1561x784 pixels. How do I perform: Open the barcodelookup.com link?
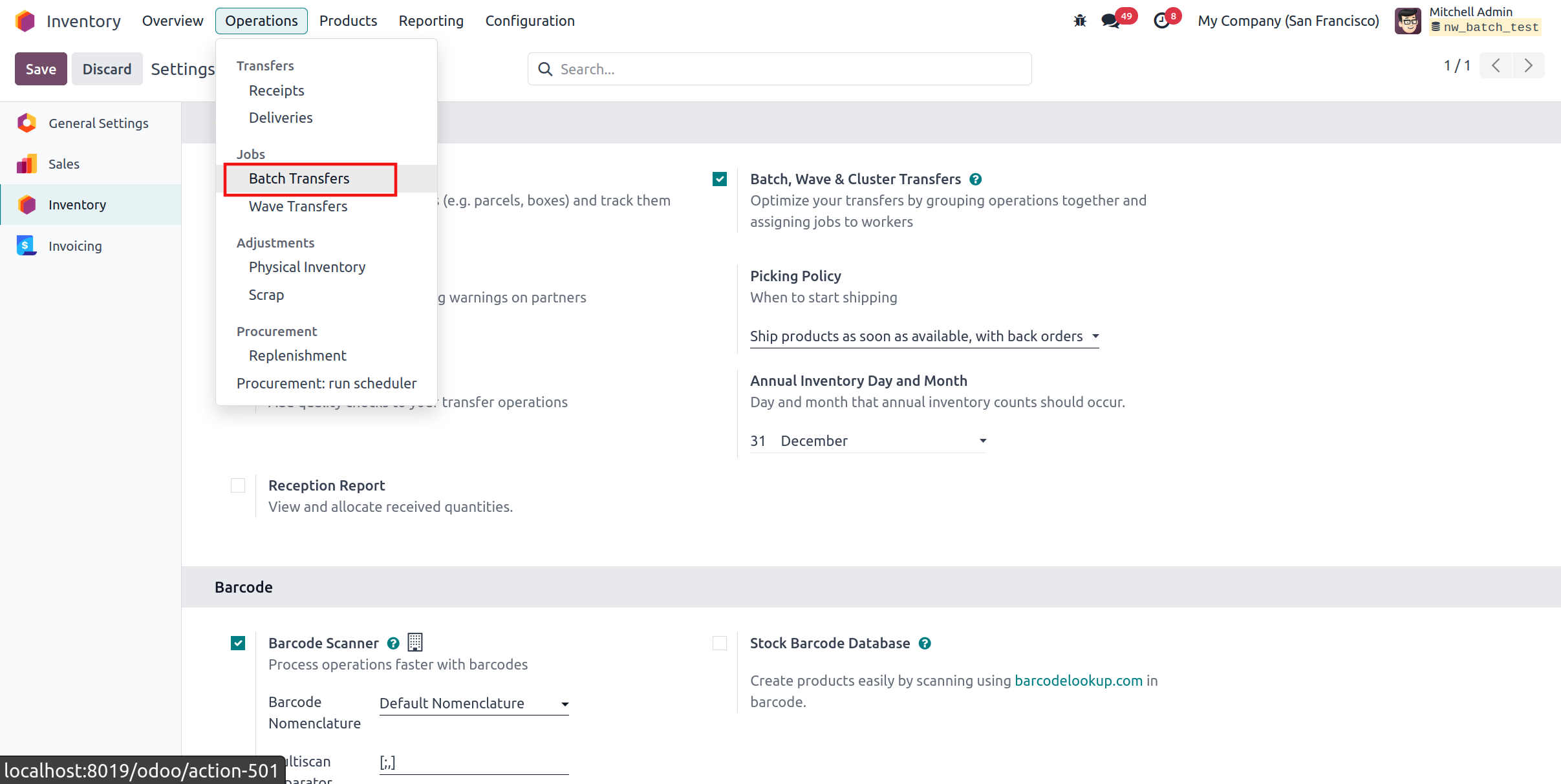(1078, 681)
